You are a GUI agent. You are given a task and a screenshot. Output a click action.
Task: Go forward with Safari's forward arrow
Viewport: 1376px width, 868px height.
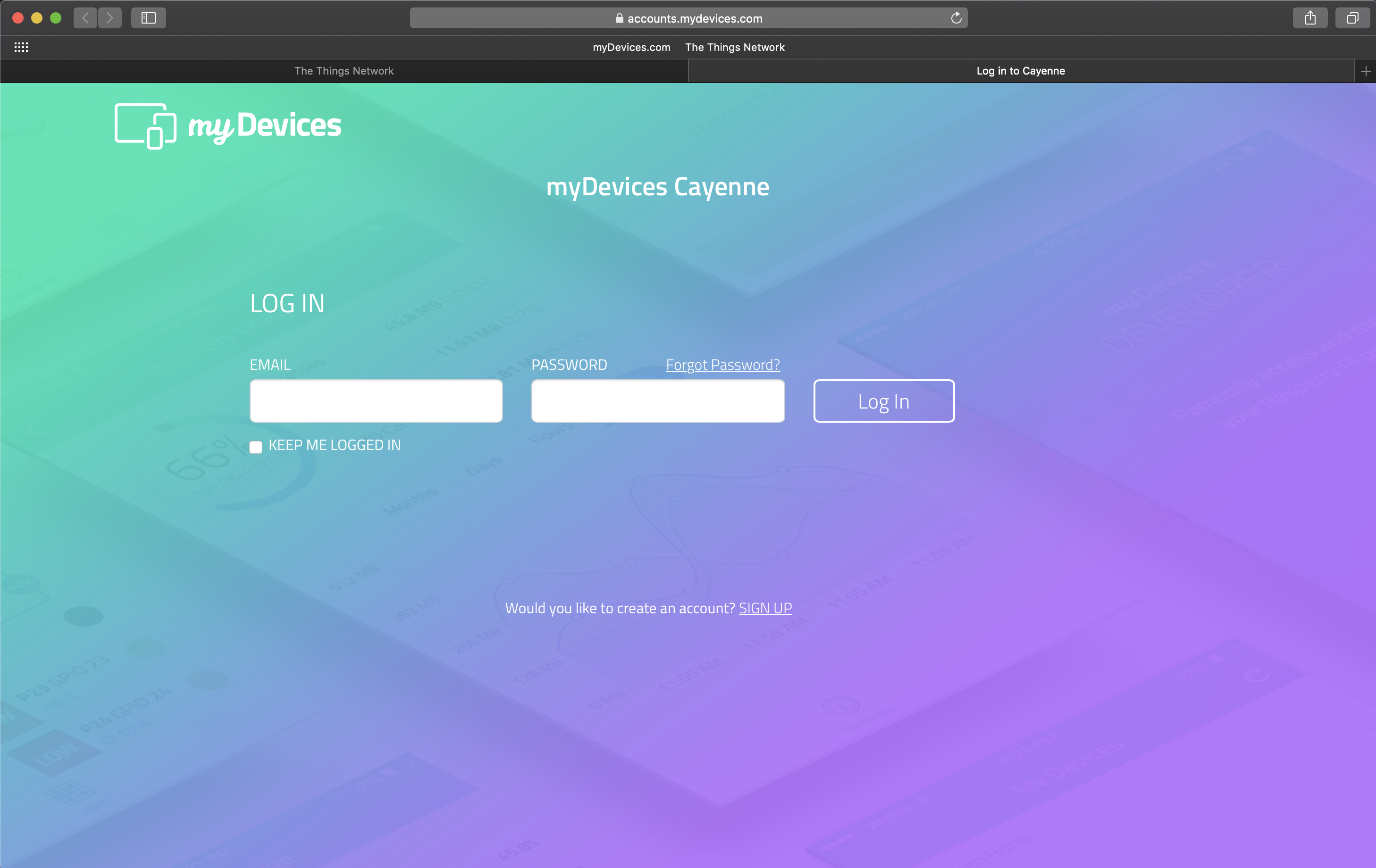click(x=110, y=18)
